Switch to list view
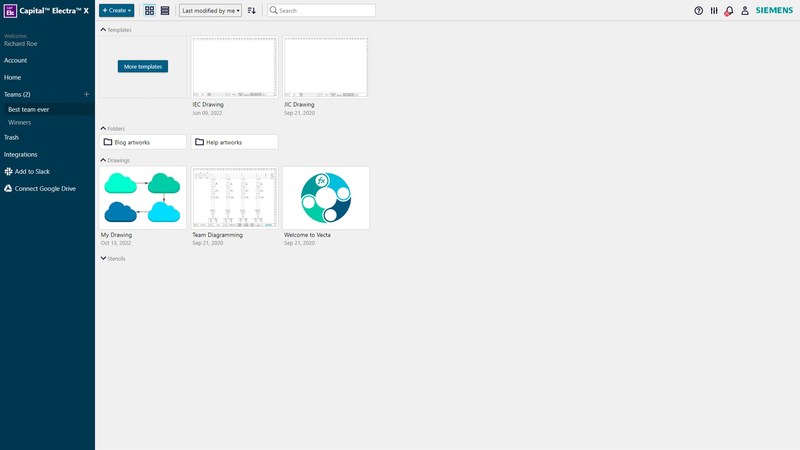 165,10
